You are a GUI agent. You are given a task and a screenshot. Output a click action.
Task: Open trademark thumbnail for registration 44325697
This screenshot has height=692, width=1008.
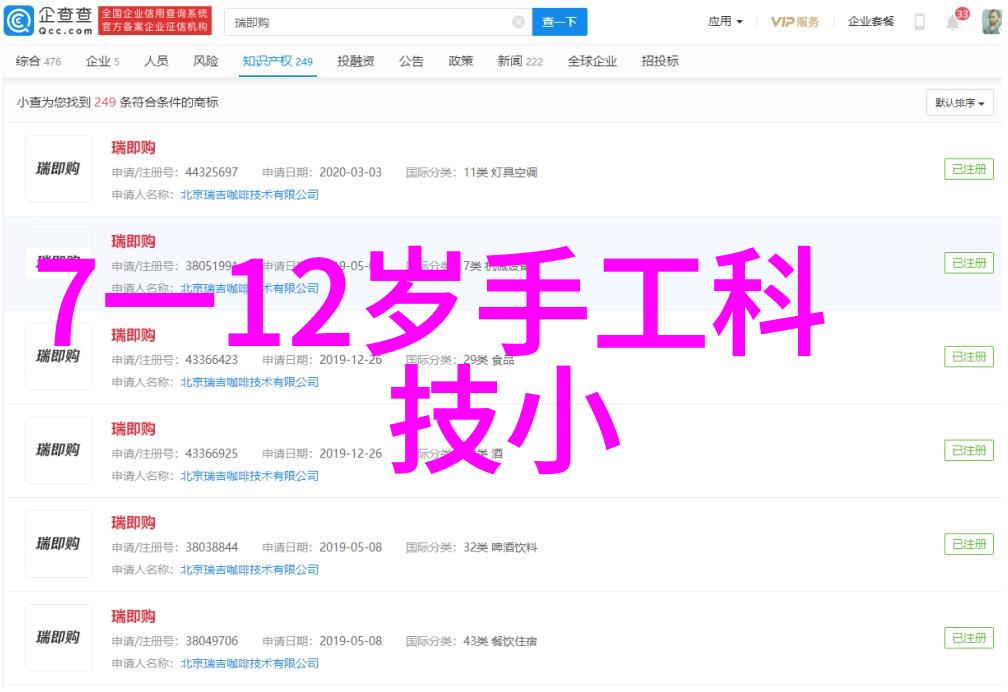tap(58, 169)
